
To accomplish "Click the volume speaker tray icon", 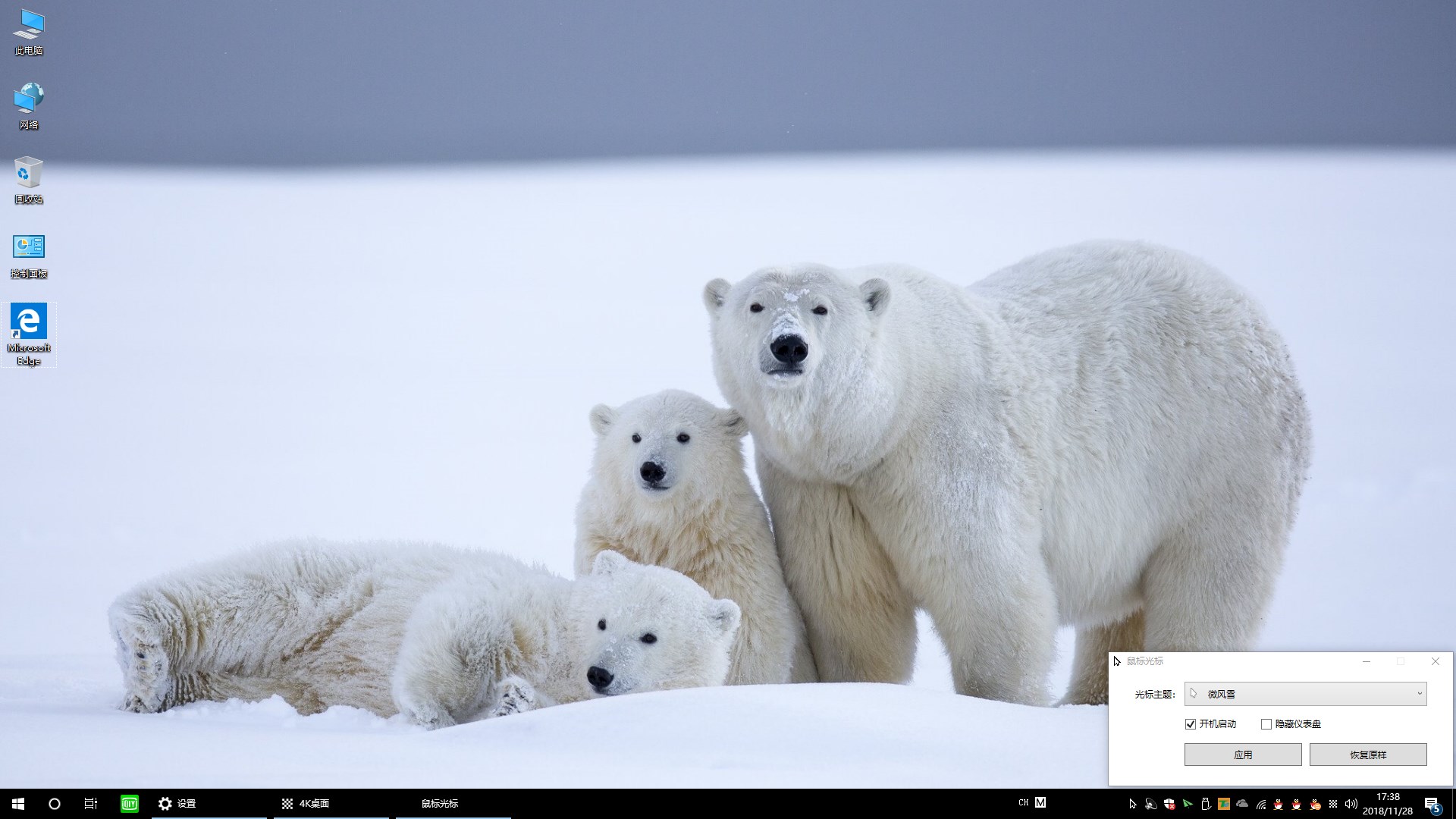I will [1351, 804].
